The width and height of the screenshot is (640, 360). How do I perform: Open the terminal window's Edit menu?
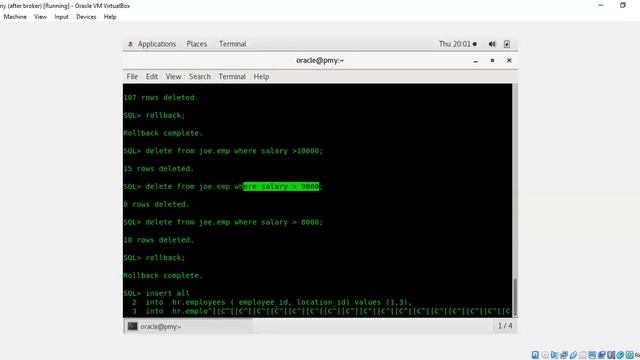coord(152,77)
